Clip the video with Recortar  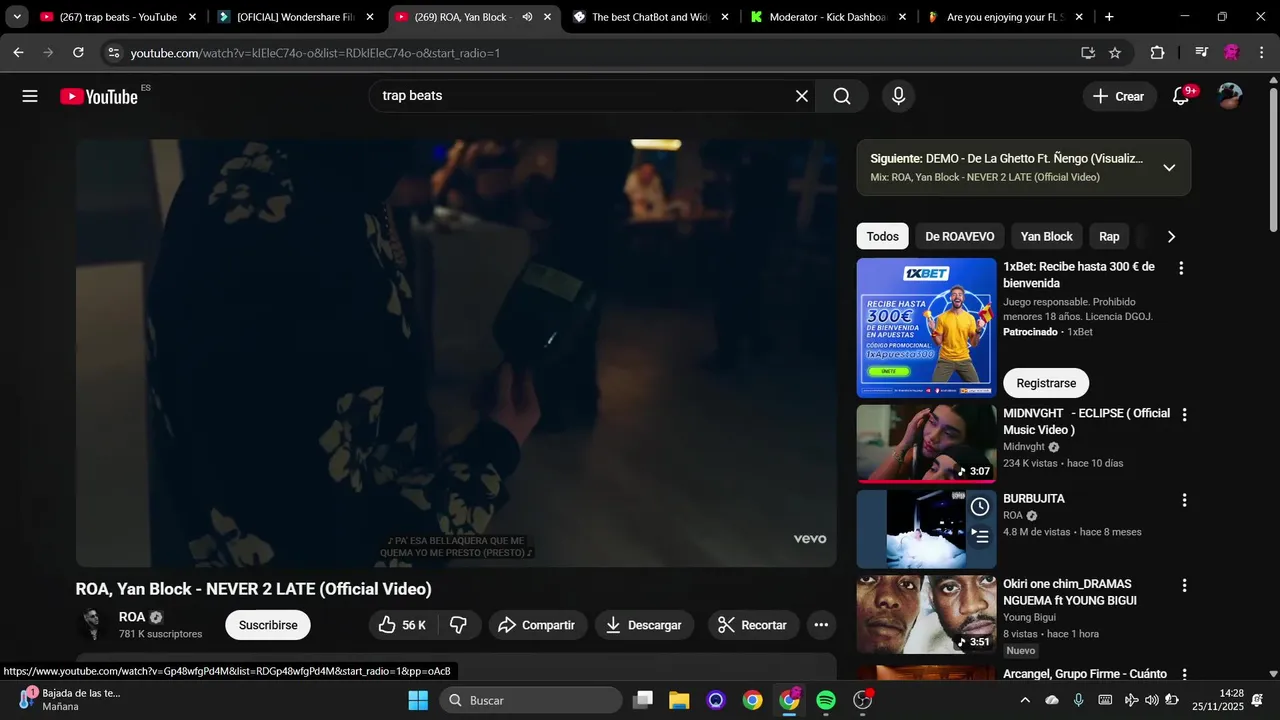point(754,625)
